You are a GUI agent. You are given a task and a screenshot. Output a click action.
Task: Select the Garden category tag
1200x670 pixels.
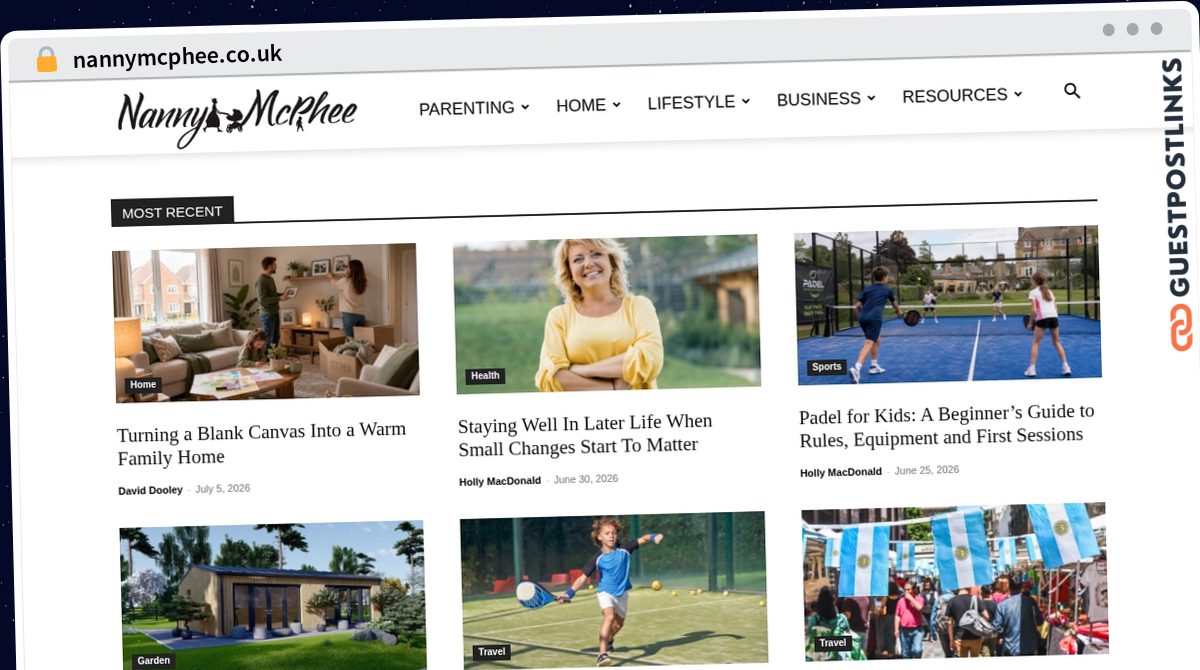tap(153, 661)
